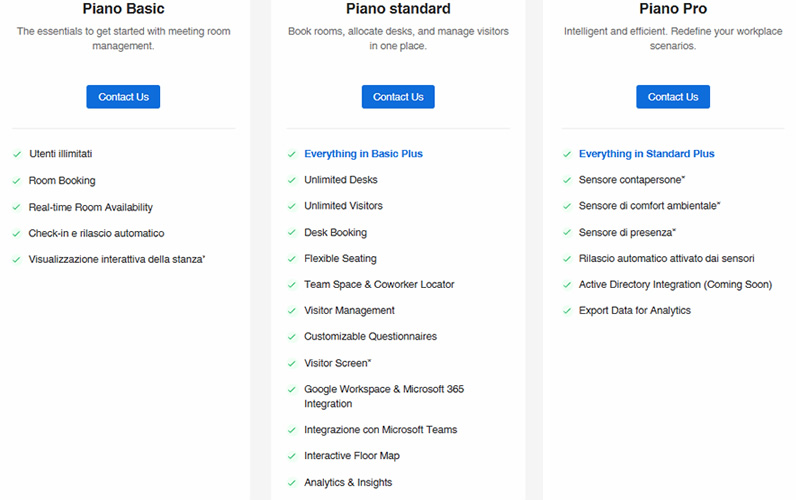Select the Piano Pro heading
800x500 pixels.
pos(673,9)
